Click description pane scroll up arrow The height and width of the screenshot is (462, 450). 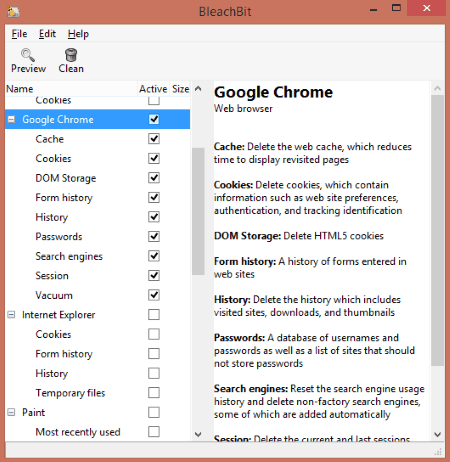click(x=437, y=88)
